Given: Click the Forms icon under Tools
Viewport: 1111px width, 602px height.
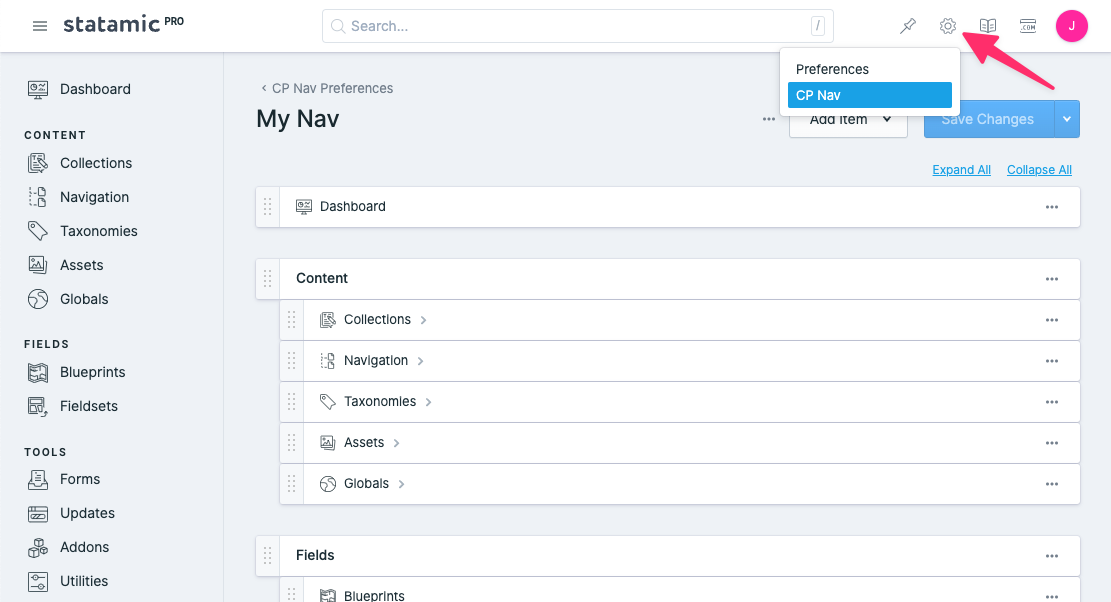Looking at the screenshot, I should (x=37, y=479).
